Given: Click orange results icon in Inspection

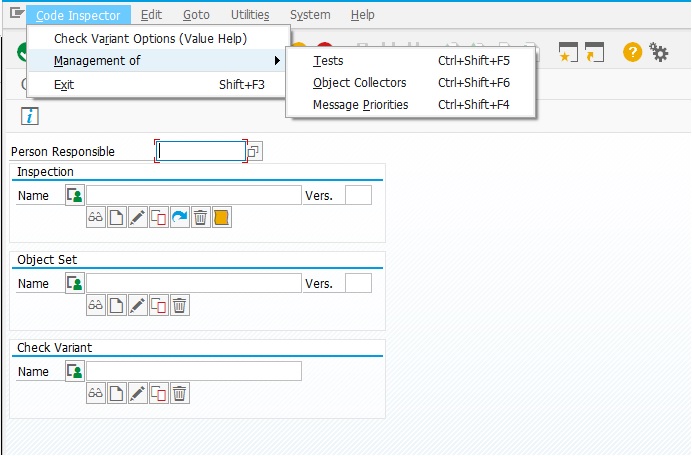Looking at the screenshot, I should pyautogui.click(x=222, y=218).
